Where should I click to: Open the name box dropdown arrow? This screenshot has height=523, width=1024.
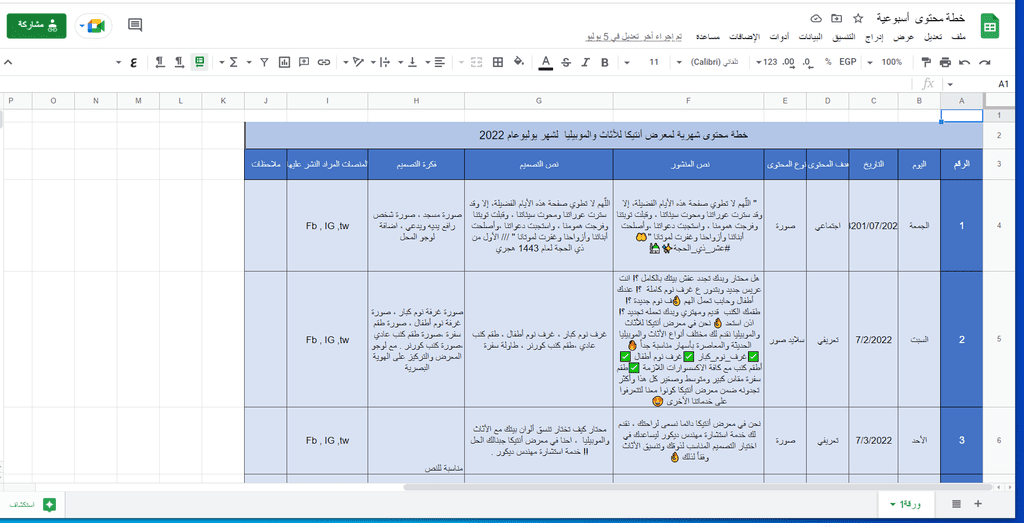[x=950, y=84]
